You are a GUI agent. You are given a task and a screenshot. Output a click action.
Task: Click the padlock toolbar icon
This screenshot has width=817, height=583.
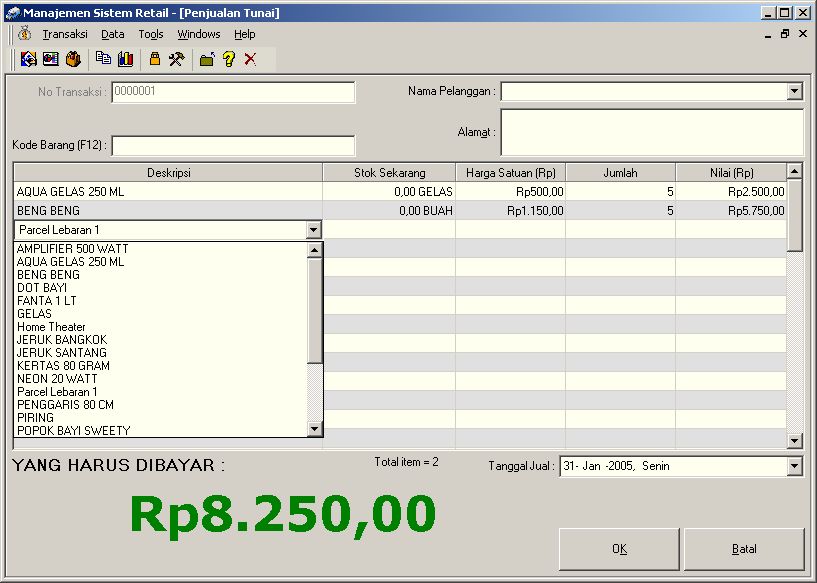pos(155,59)
